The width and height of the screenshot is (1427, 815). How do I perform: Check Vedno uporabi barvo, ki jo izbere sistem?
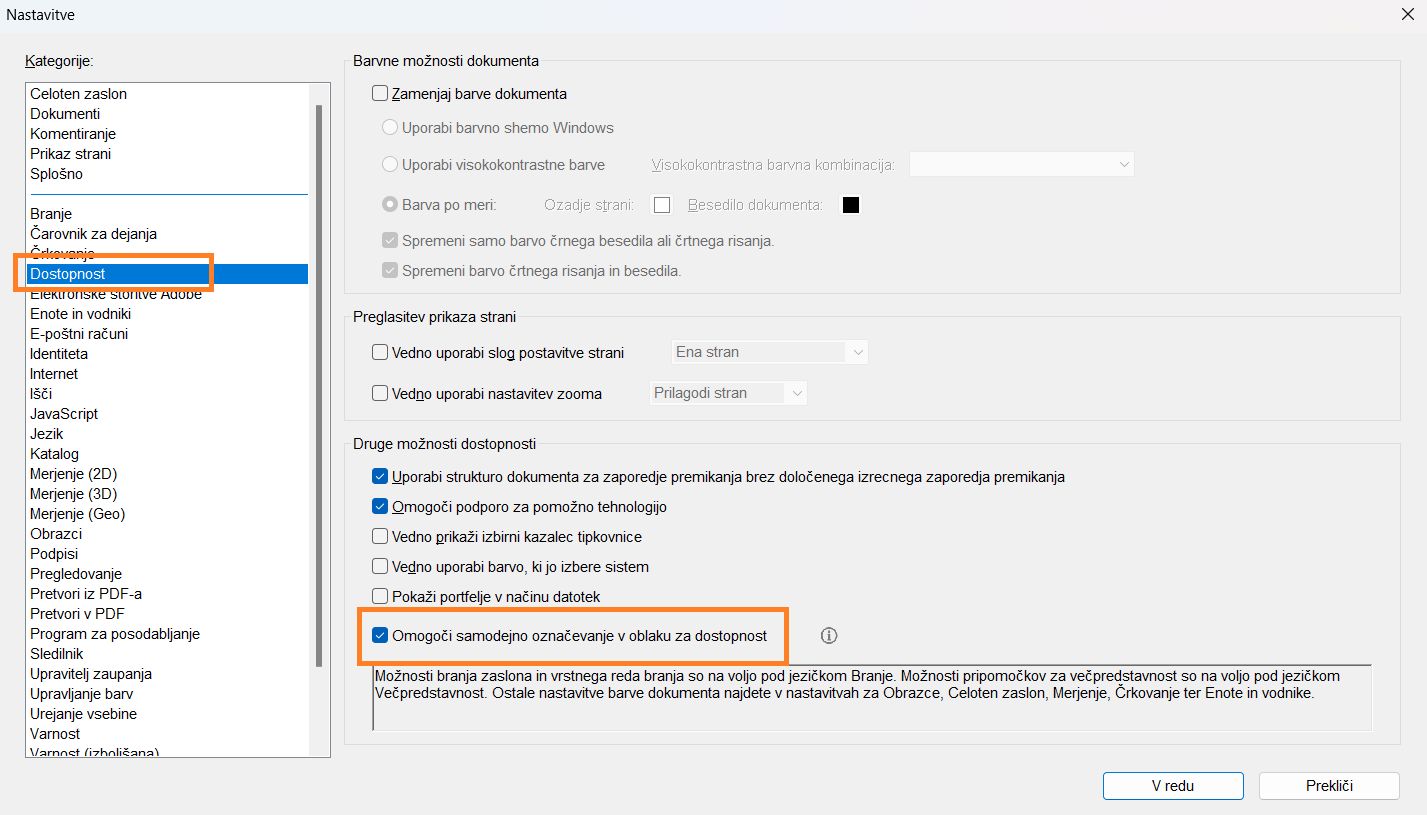380,567
